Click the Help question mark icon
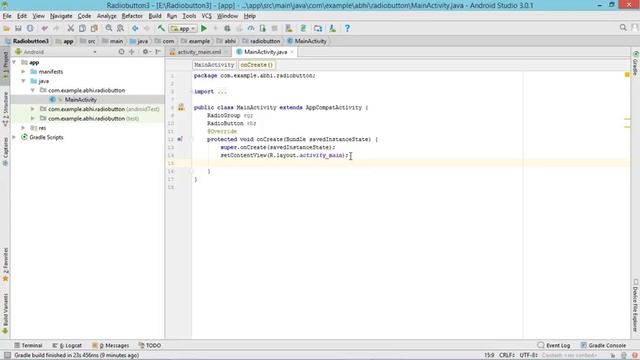This screenshot has width=640, height=360. tap(347, 29)
